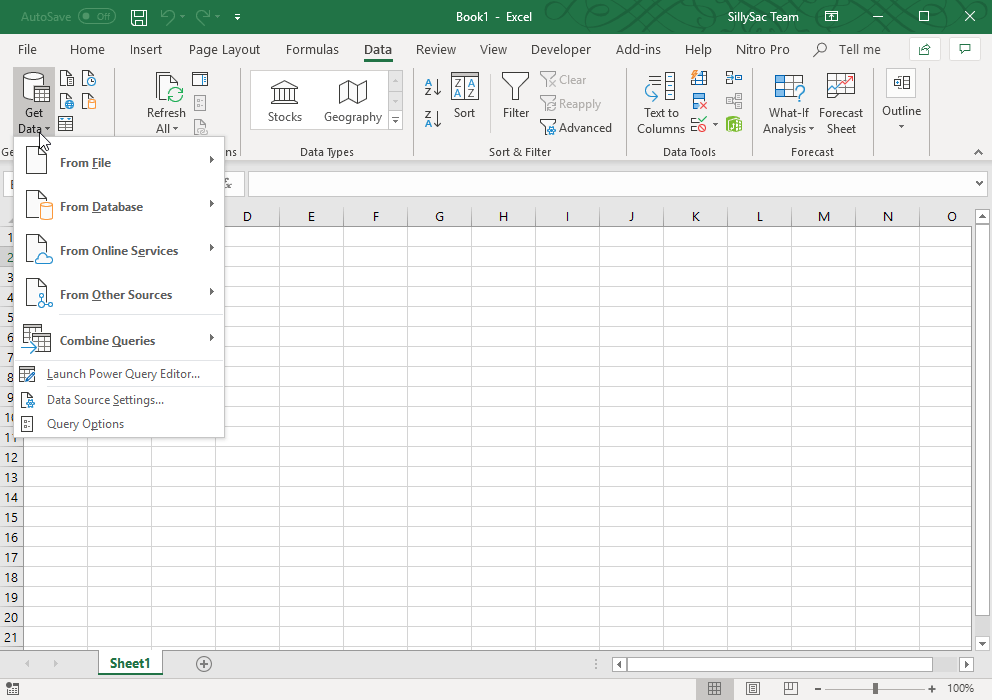Apply a Filter to the data

pyautogui.click(x=515, y=96)
